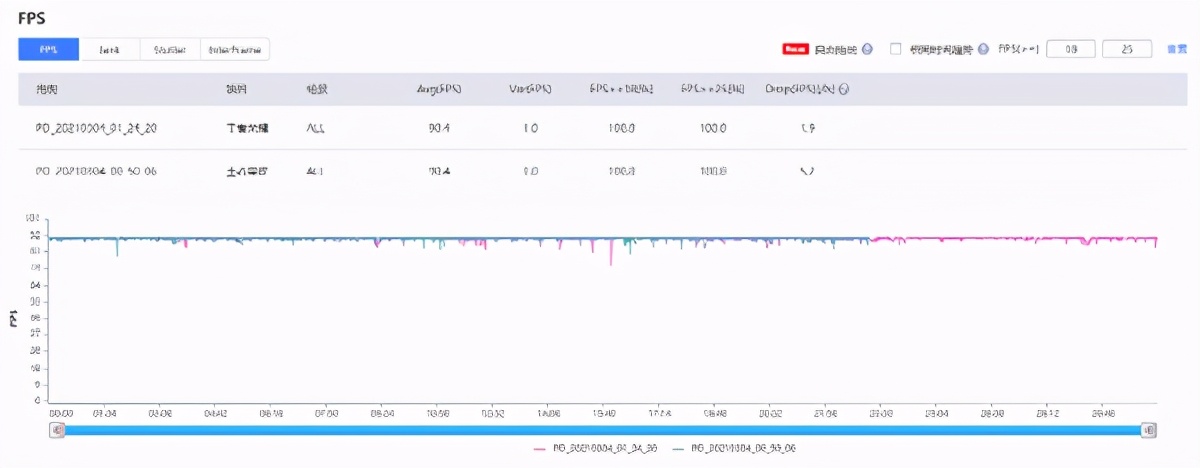Click the ALL cell in the first table row
This screenshot has width=1200, height=468.
(315, 129)
